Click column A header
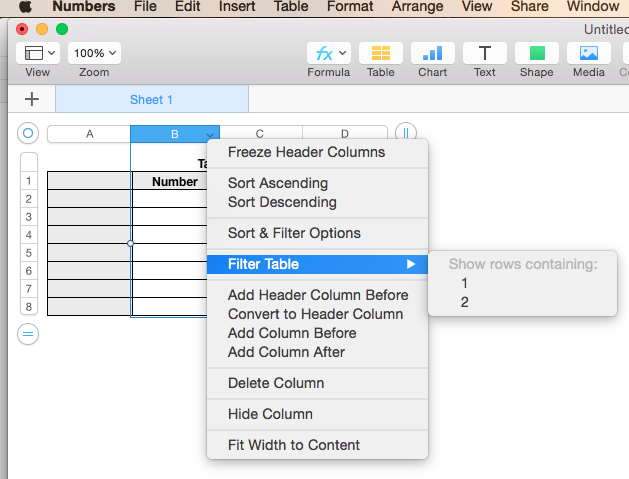 click(x=89, y=134)
